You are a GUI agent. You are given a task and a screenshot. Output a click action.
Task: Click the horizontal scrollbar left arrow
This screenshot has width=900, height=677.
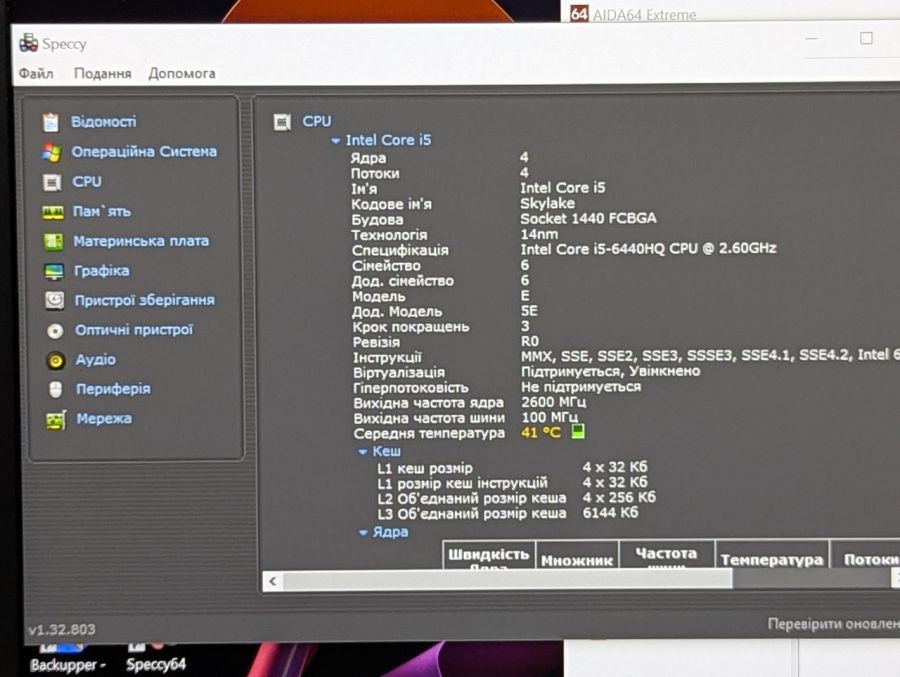pyautogui.click(x=273, y=581)
